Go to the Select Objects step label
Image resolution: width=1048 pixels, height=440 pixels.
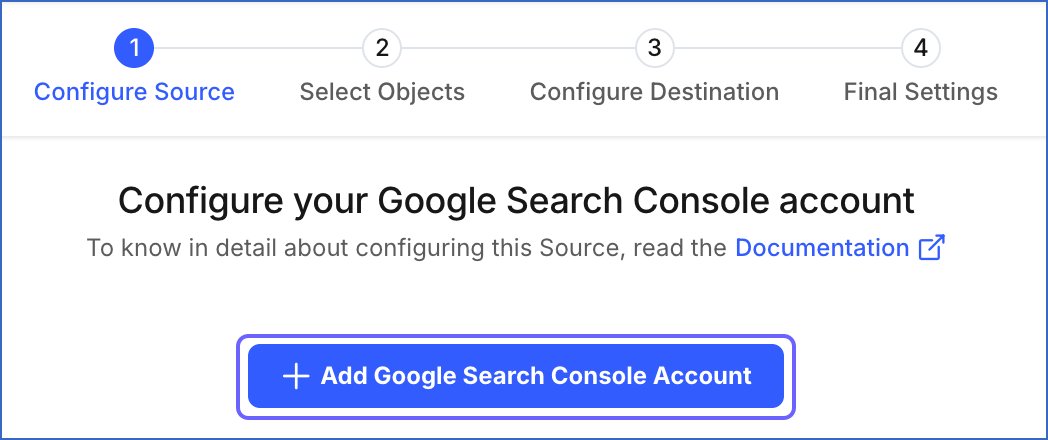(x=382, y=92)
